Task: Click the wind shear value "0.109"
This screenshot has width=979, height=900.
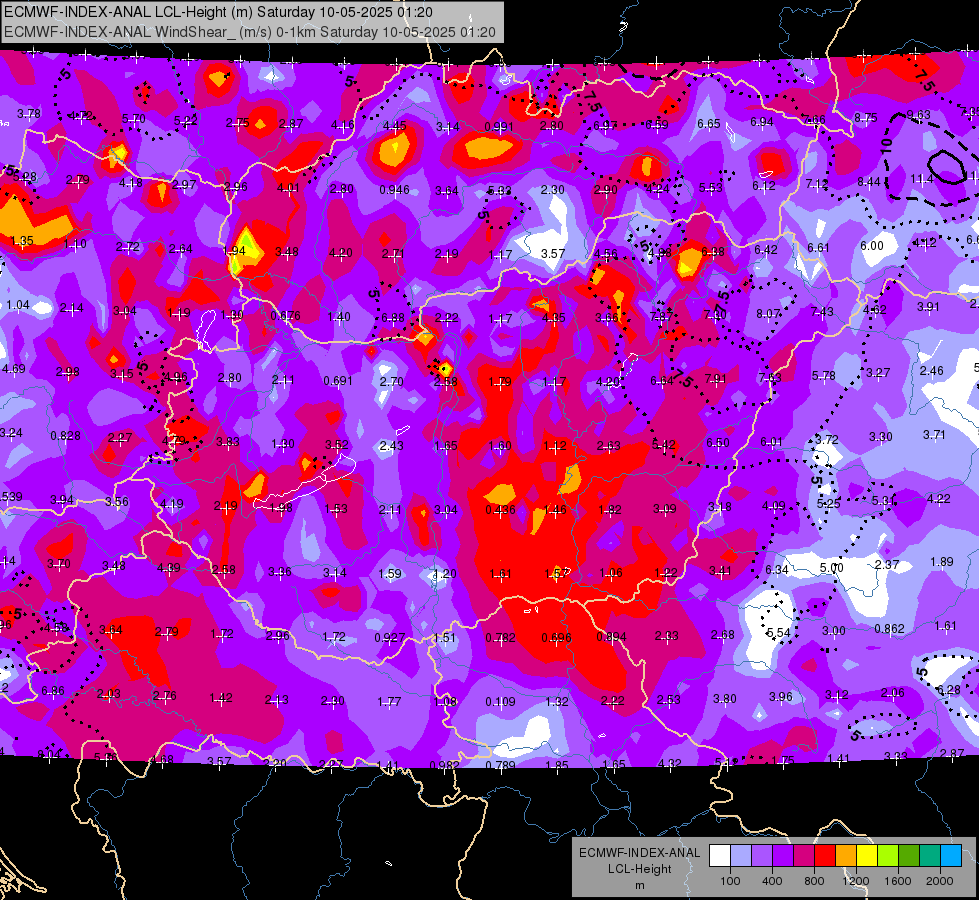Action: [x=501, y=701]
